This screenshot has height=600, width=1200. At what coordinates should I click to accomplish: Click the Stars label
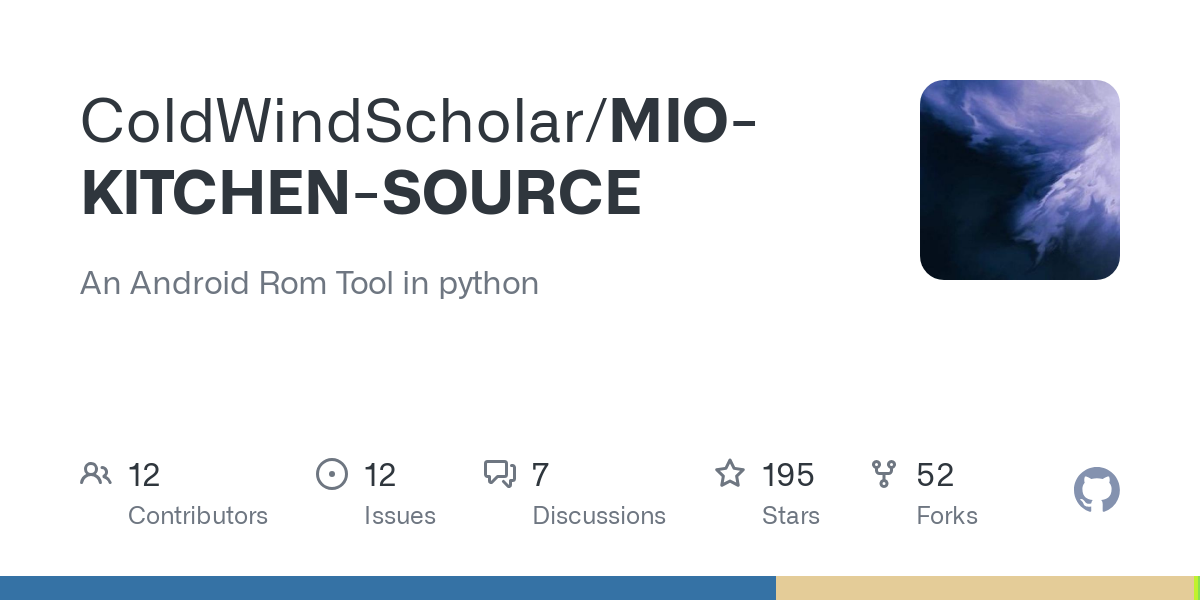791,516
